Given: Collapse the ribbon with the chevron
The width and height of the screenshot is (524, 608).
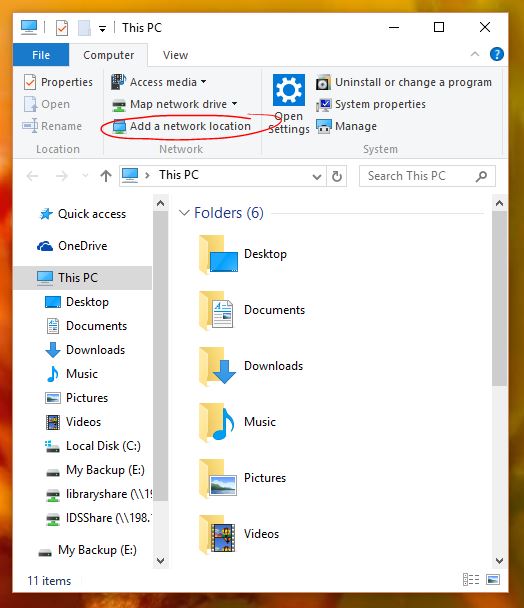Looking at the screenshot, I should tap(475, 54).
